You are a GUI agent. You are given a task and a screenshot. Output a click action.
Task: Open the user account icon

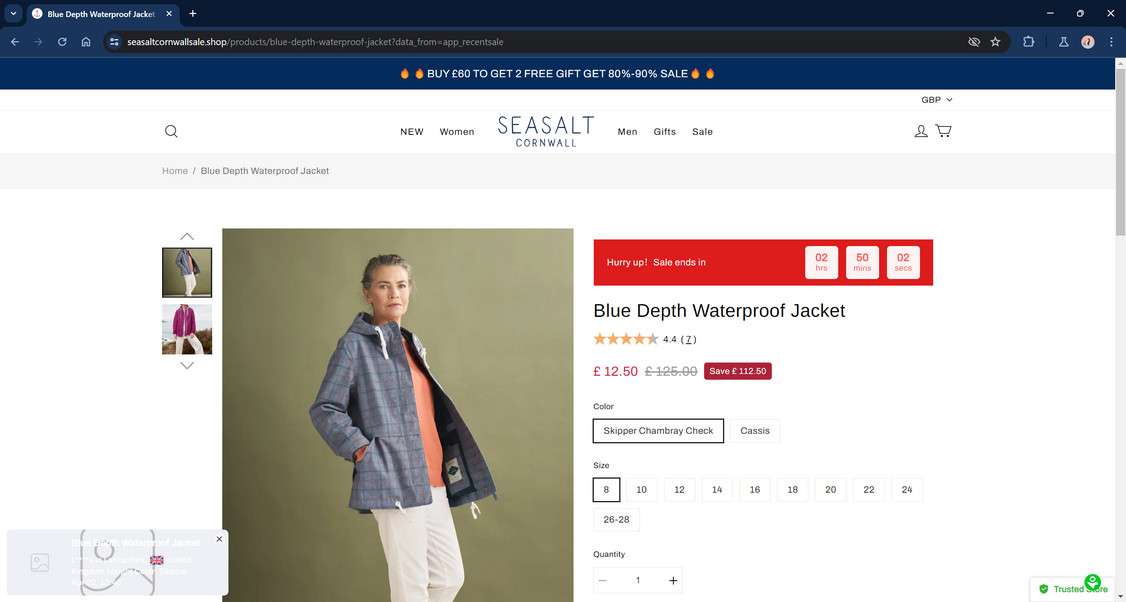tap(921, 131)
